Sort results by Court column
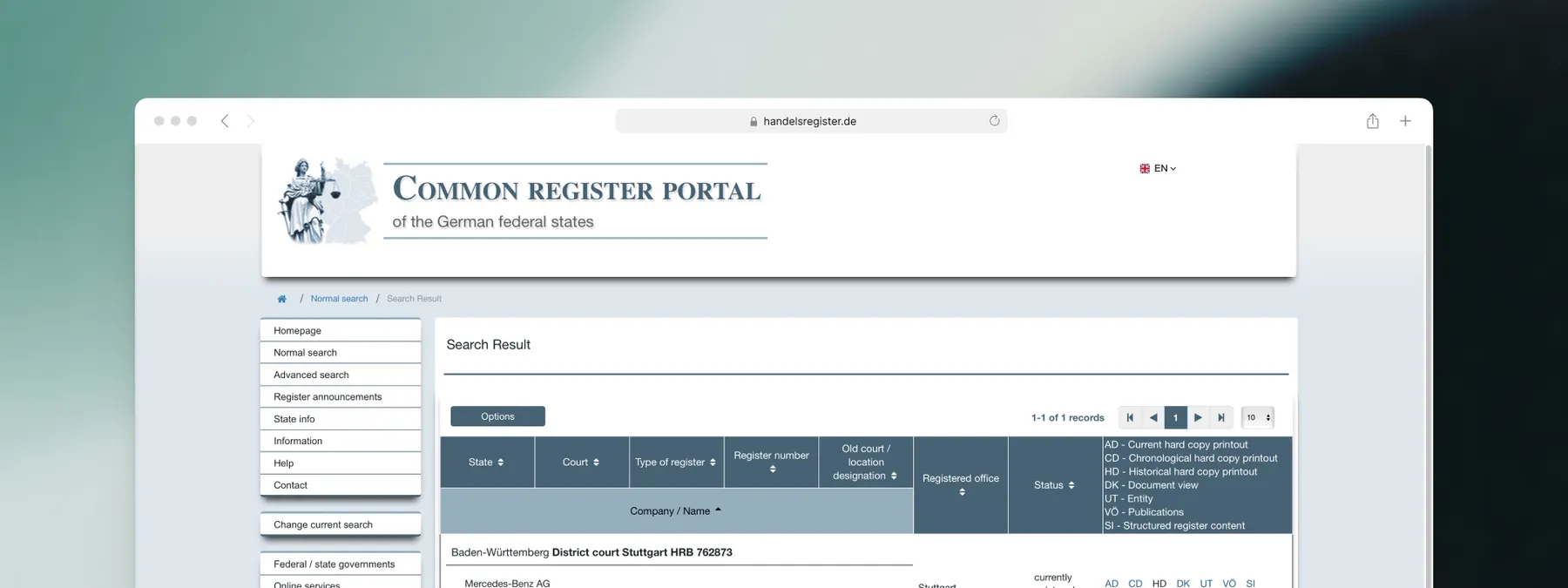 [581, 462]
